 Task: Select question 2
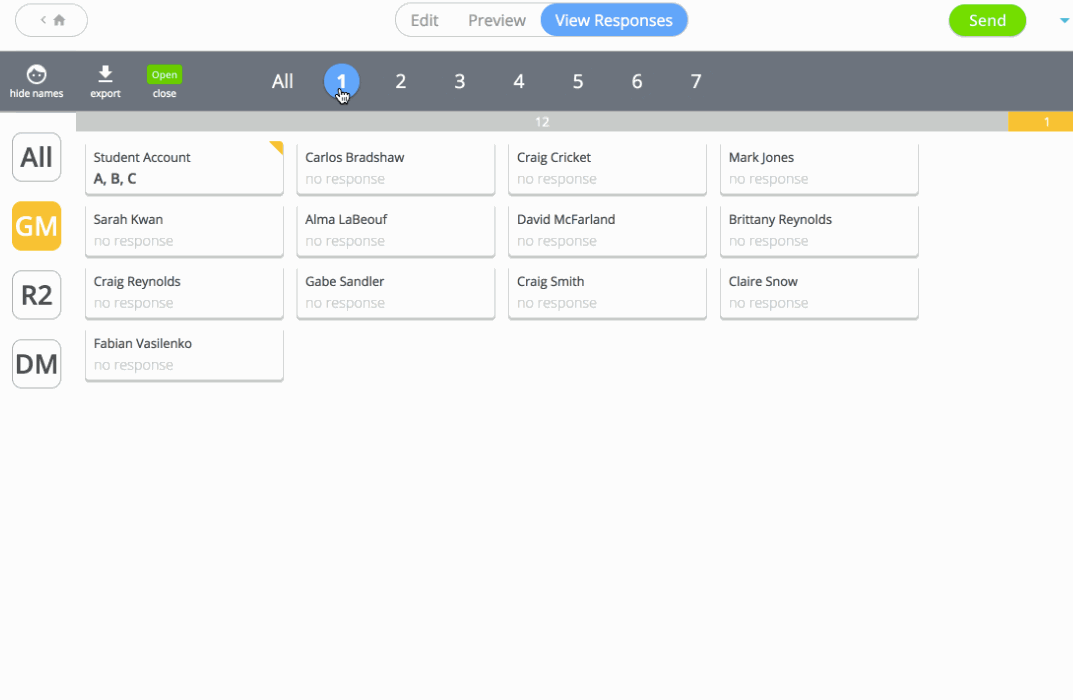(x=400, y=81)
